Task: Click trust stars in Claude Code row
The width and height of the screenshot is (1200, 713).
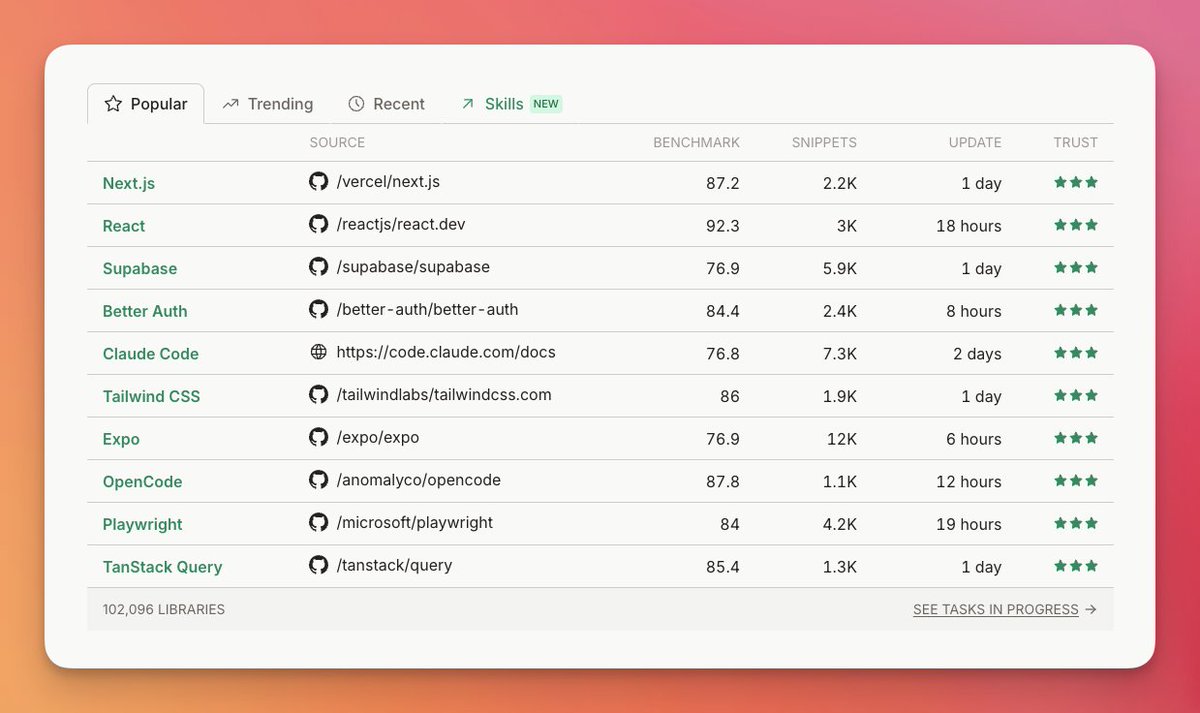Action: tap(1076, 352)
